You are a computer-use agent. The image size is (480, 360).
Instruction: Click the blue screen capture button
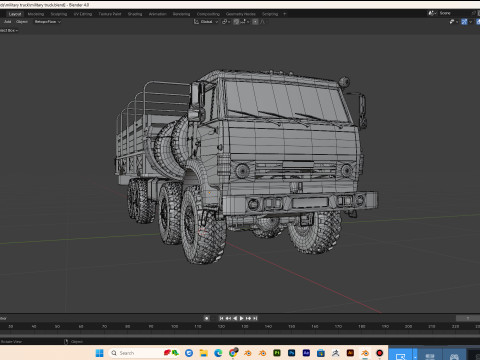coord(401,355)
